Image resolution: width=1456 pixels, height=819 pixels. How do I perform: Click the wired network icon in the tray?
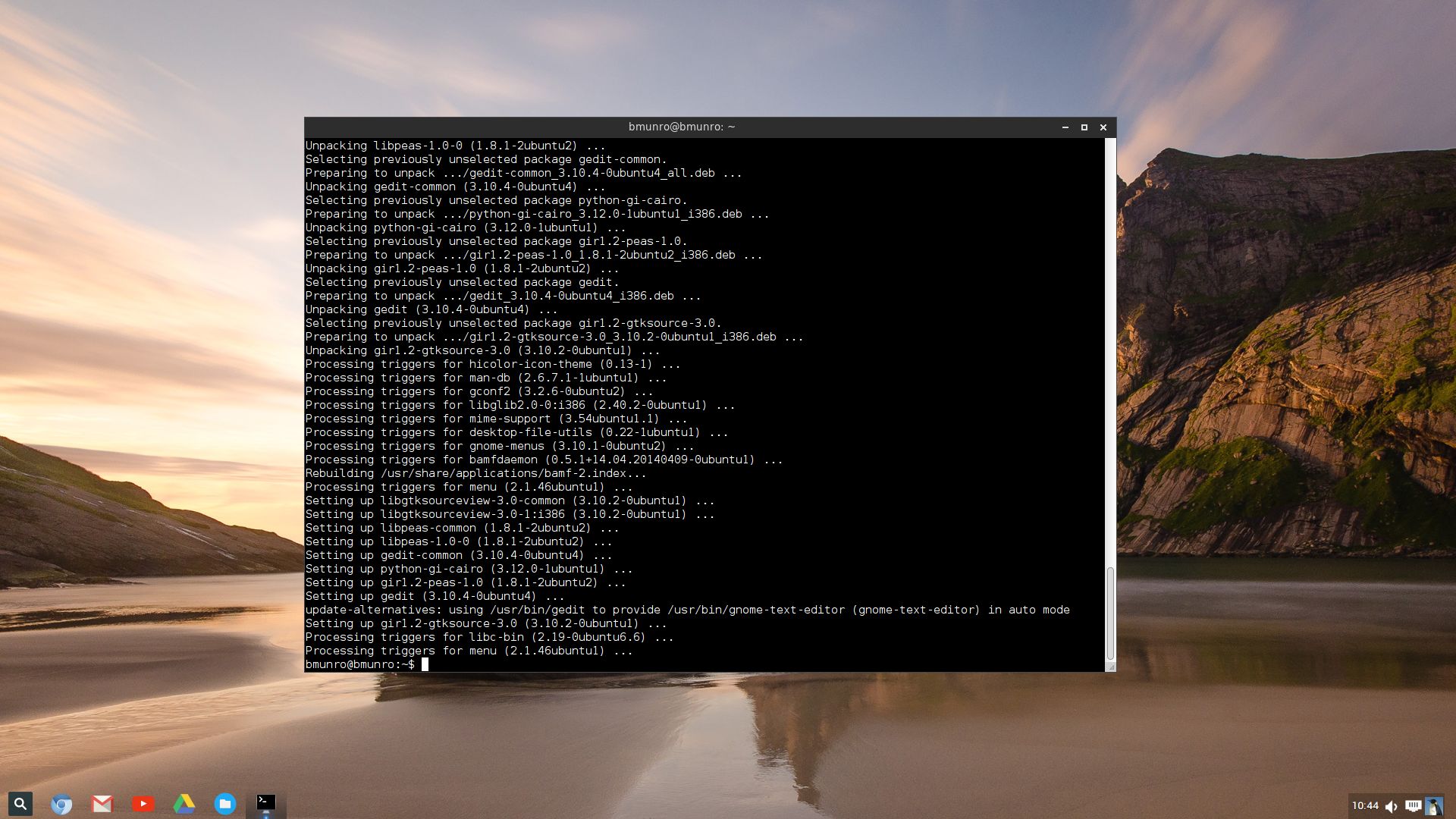click(x=1412, y=805)
